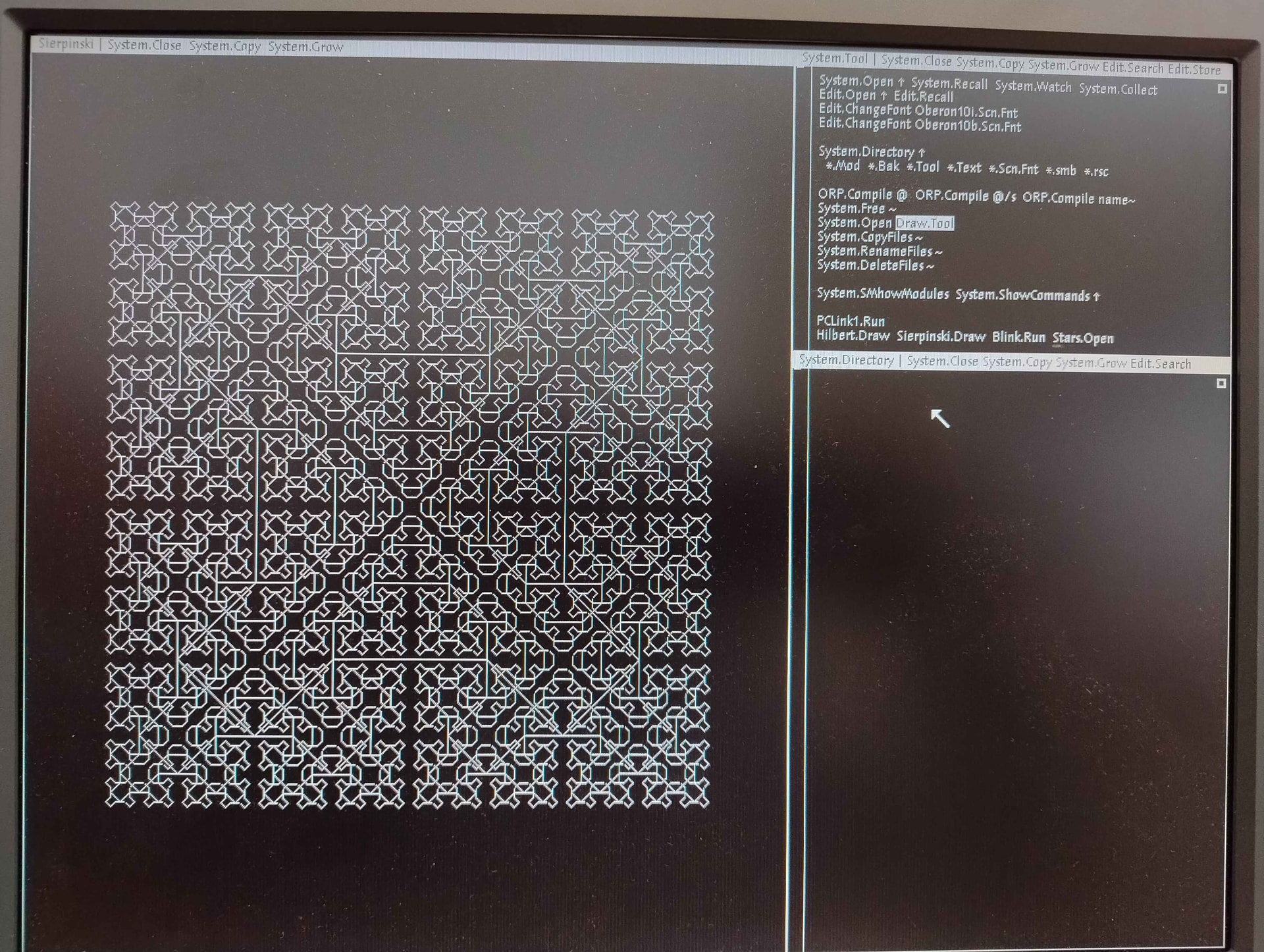Run the Stars.Open command

[1083, 338]
